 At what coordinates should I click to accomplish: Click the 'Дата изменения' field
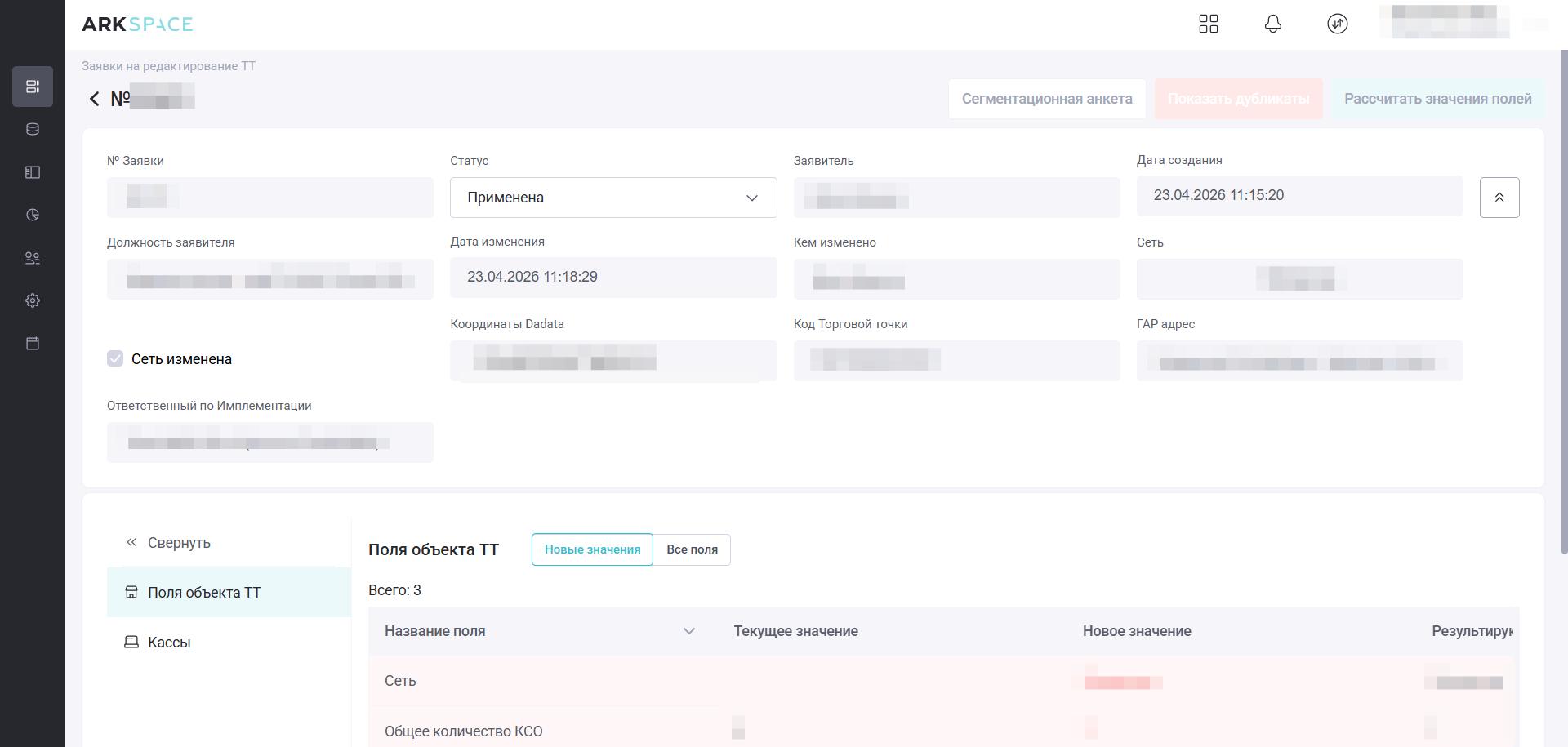[x=612, y=278]
